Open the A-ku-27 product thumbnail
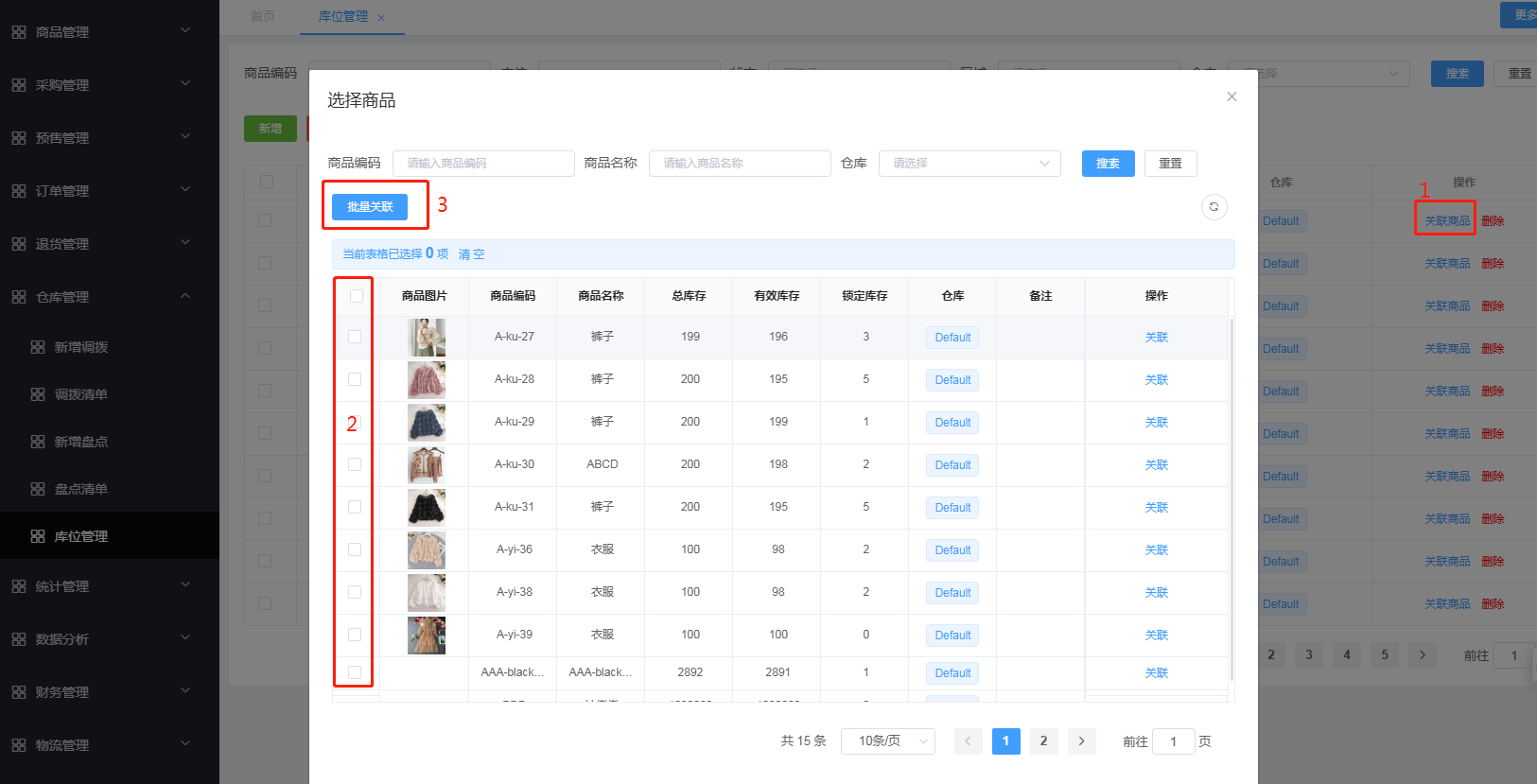This screenshot has height=784, width=1537. (x=427, y=338)
